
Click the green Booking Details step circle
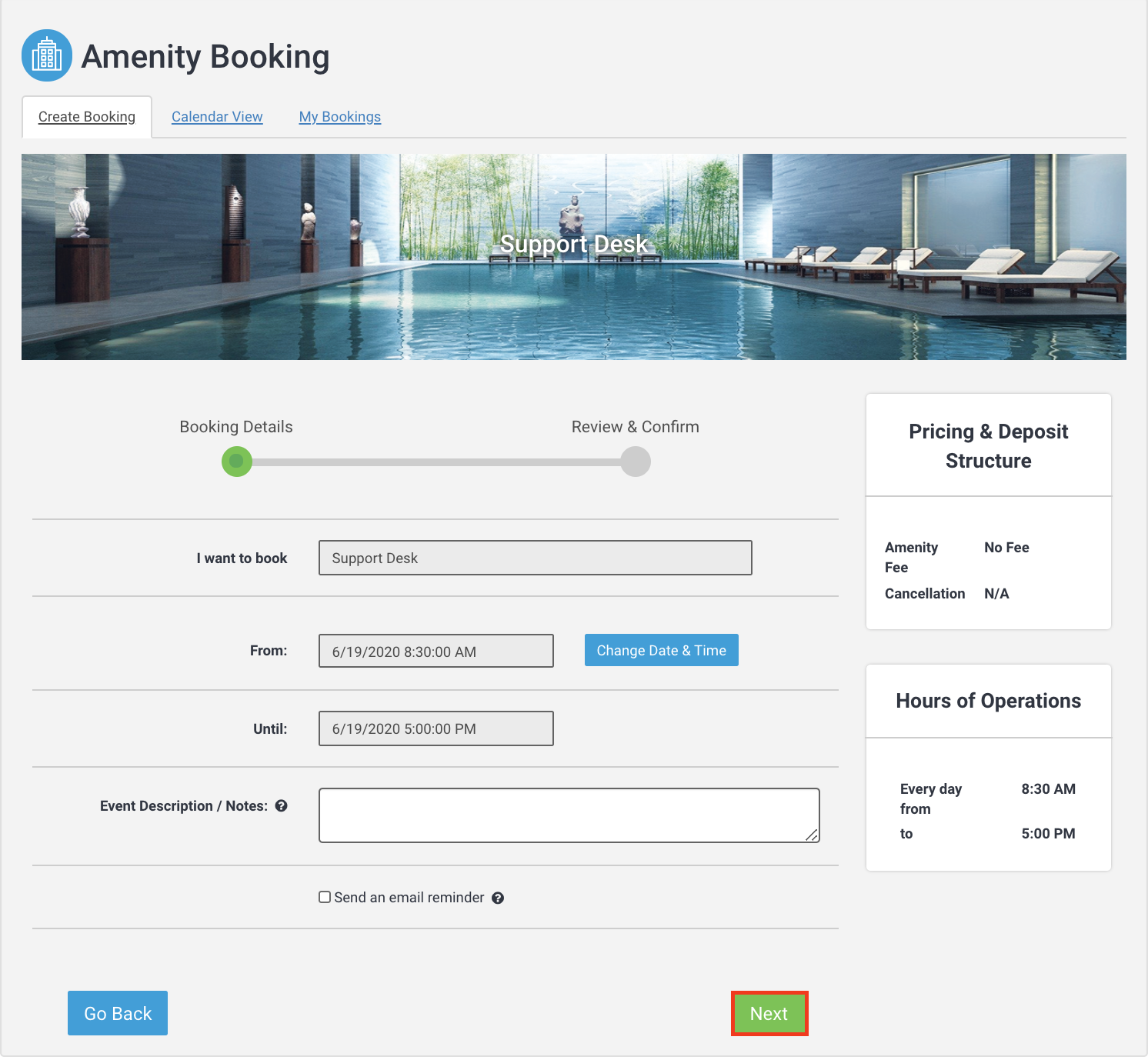[237, 462]
